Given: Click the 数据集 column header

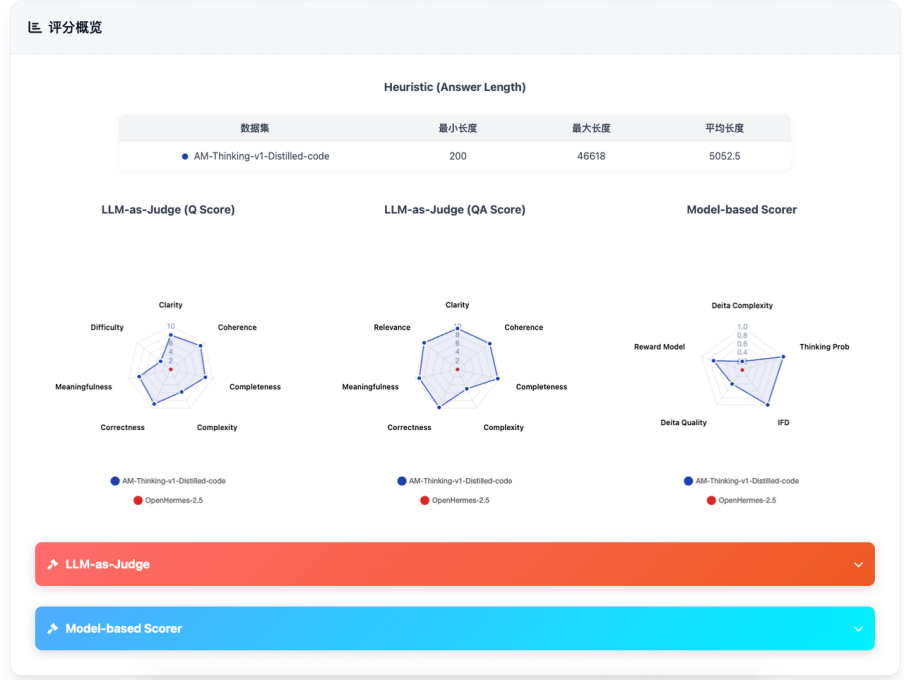Looking at the screenshot, I should coord(255,128).
